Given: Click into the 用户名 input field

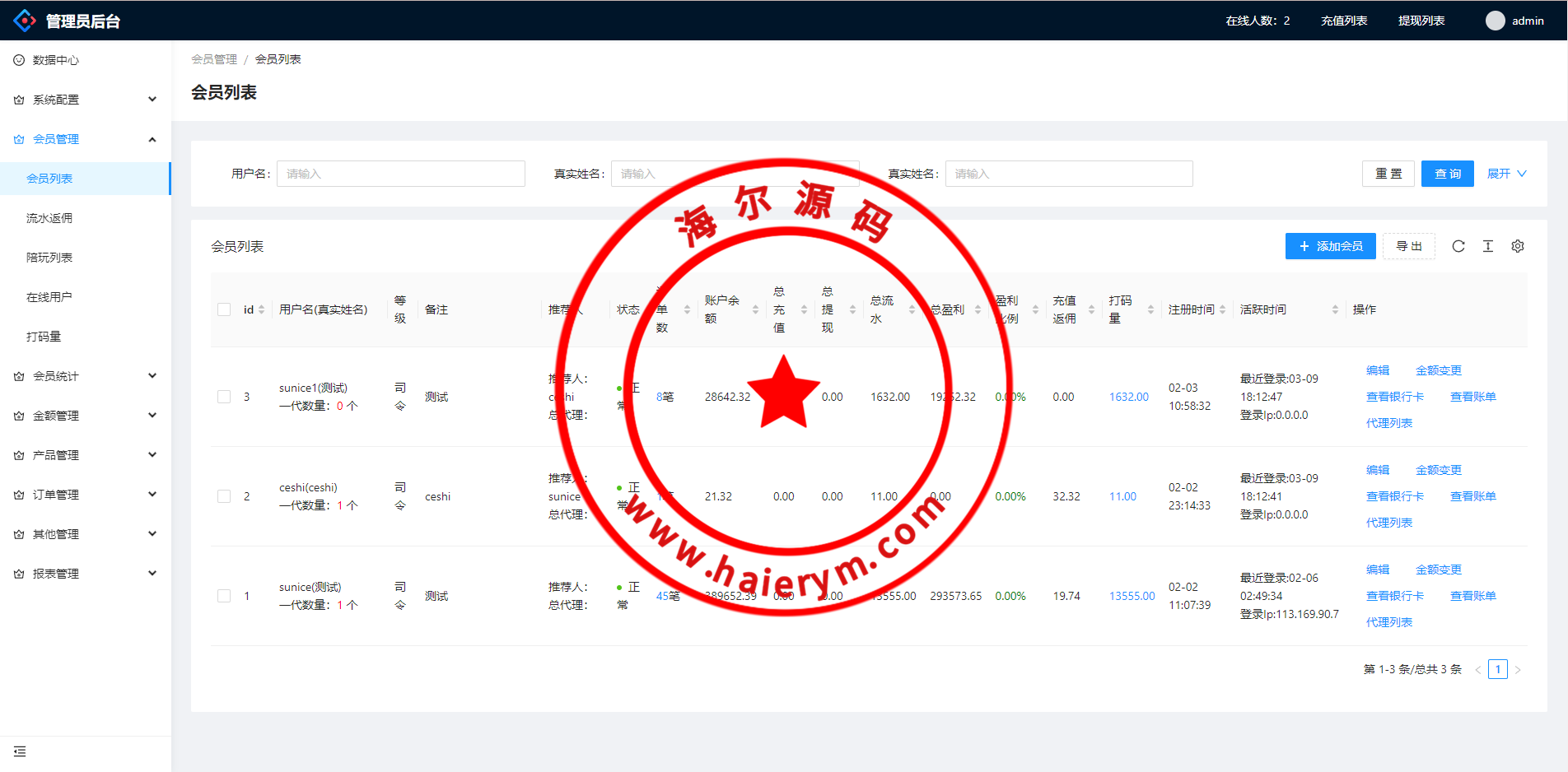Looking at the screenshot, I should (400, 174).
